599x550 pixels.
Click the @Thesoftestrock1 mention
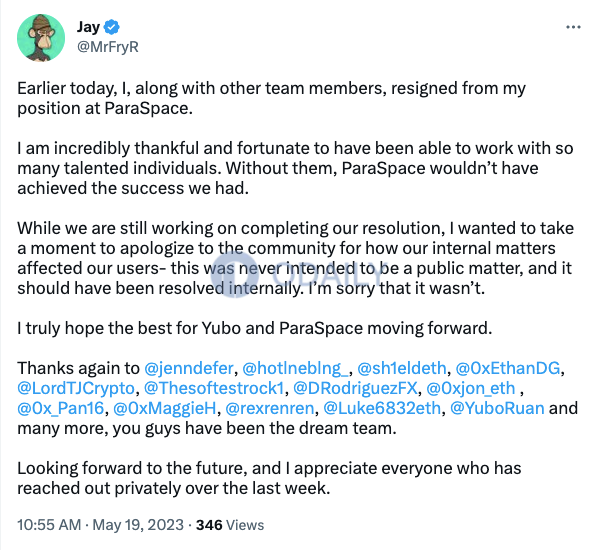(x=214, y=388)
